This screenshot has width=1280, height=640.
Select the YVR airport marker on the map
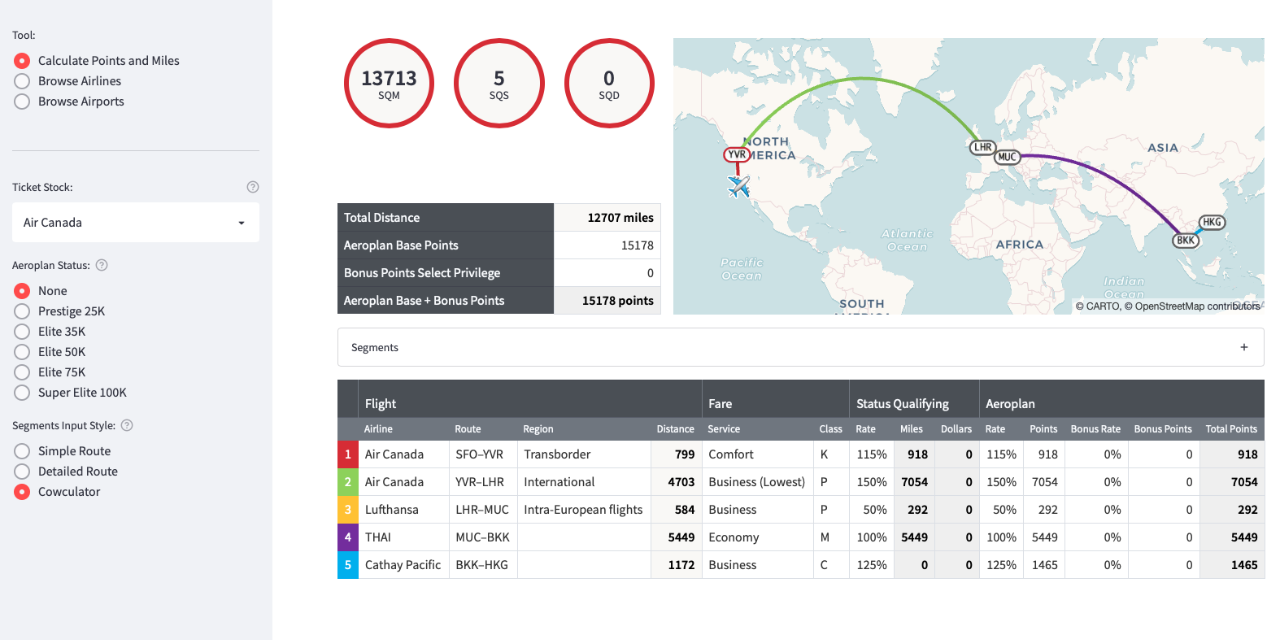[x=736, y=155]
